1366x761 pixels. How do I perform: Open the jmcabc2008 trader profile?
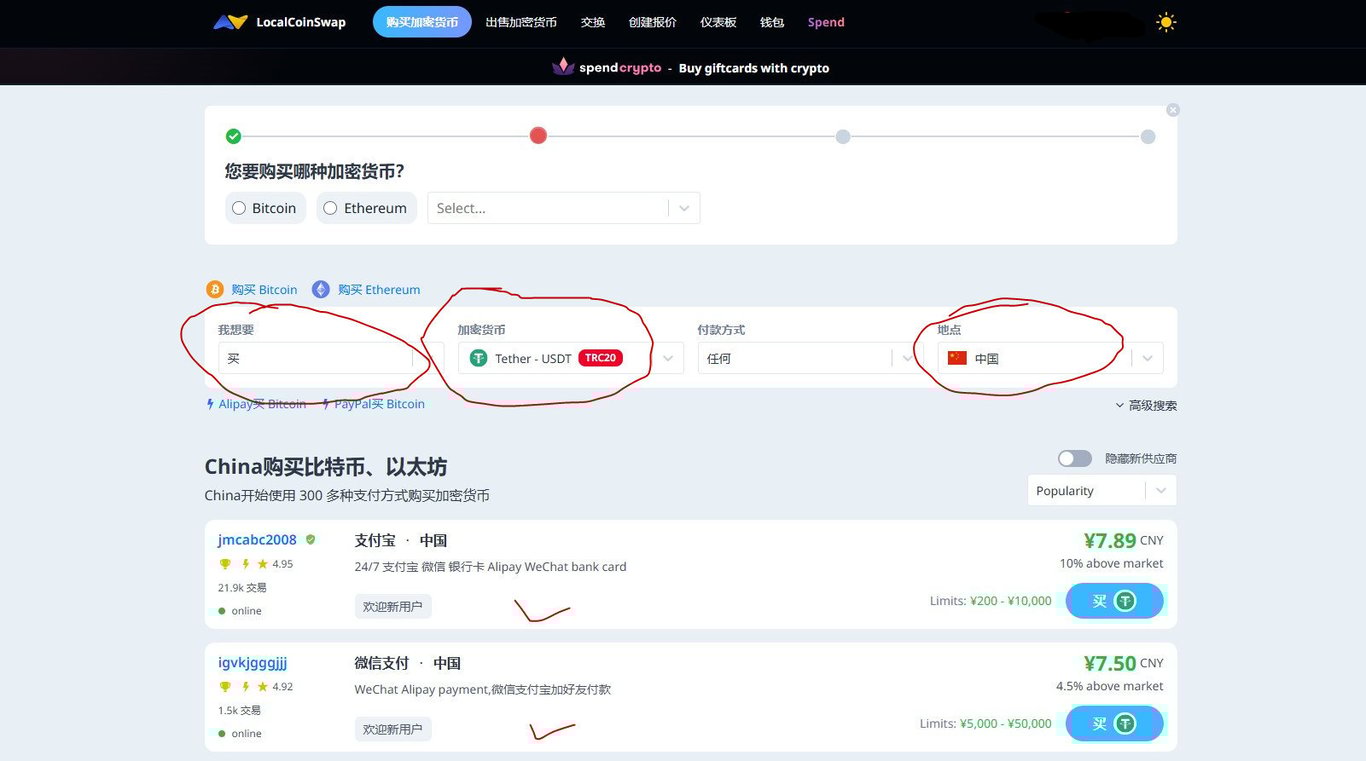[x=257, y=540]
